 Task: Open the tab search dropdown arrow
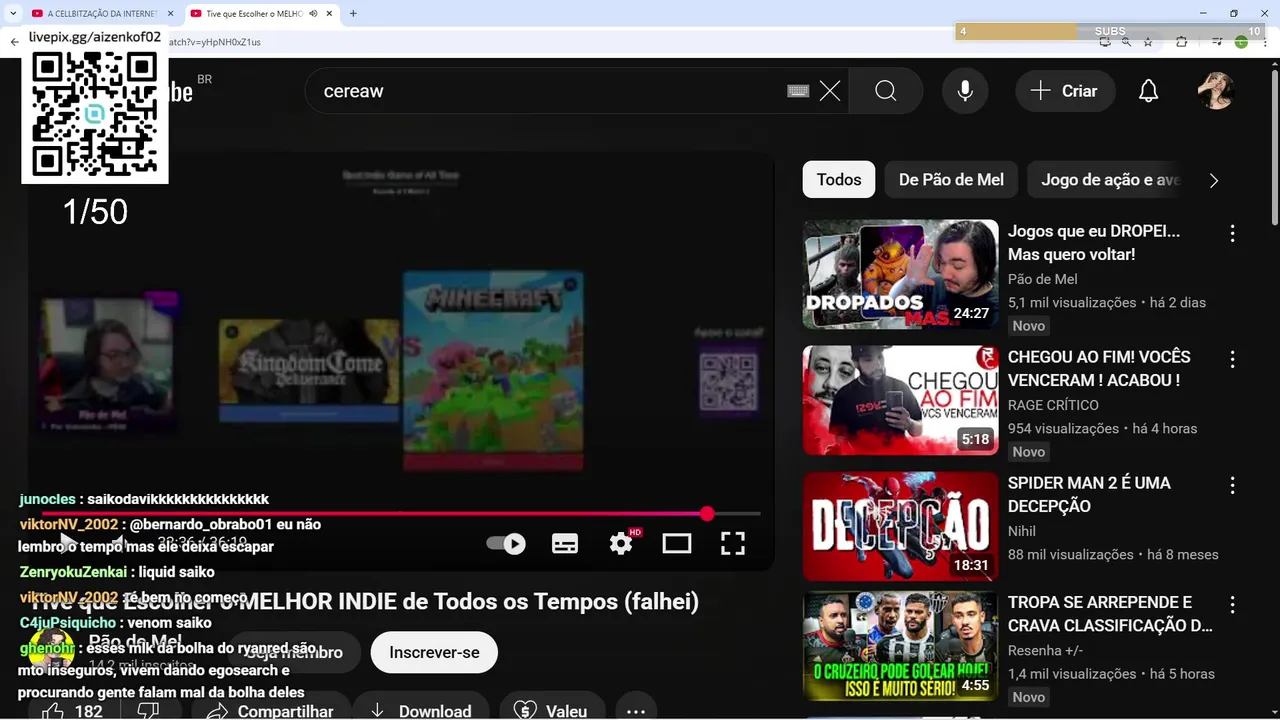(x=12, y=13)
